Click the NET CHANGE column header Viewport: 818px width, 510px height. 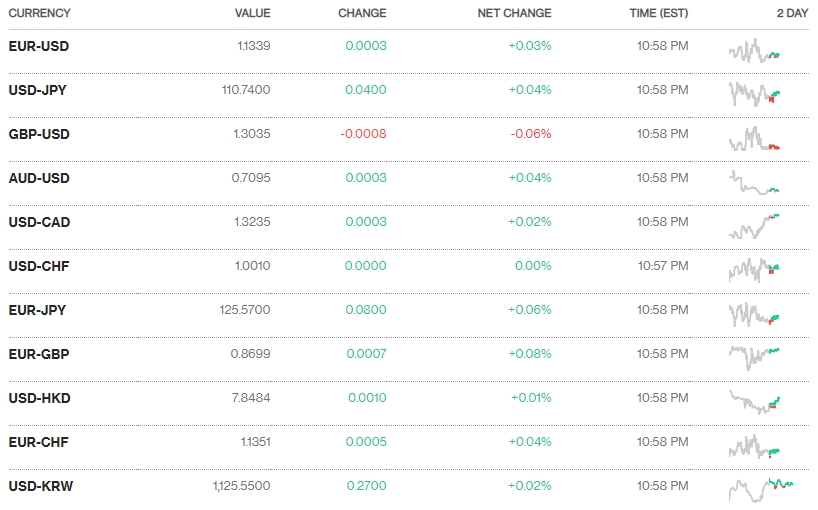(x=514, y=13)
